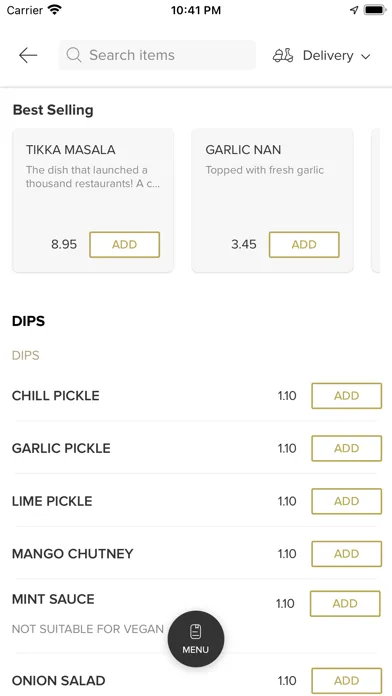Screen dimensions: 392x696
Task: Add Garlic Nan to order
Action: pos(304,245)
